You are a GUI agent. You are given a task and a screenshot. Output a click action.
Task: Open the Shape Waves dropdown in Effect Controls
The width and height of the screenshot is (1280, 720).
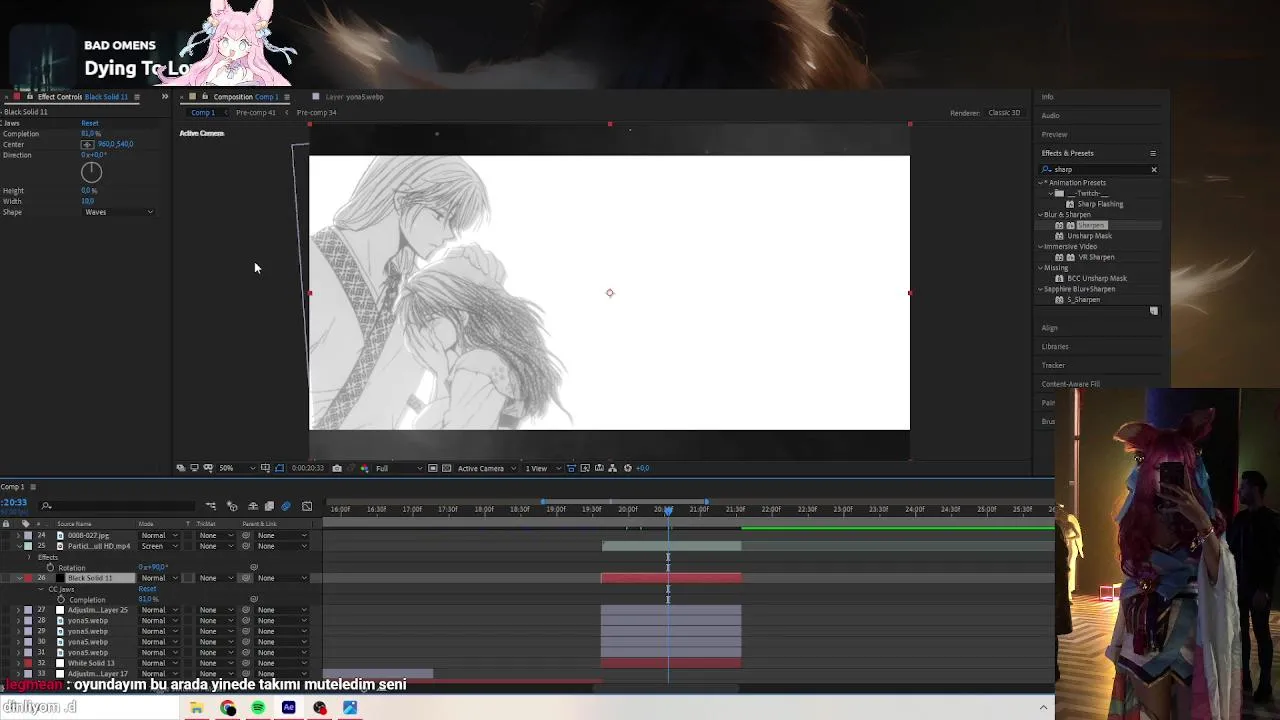119,212
